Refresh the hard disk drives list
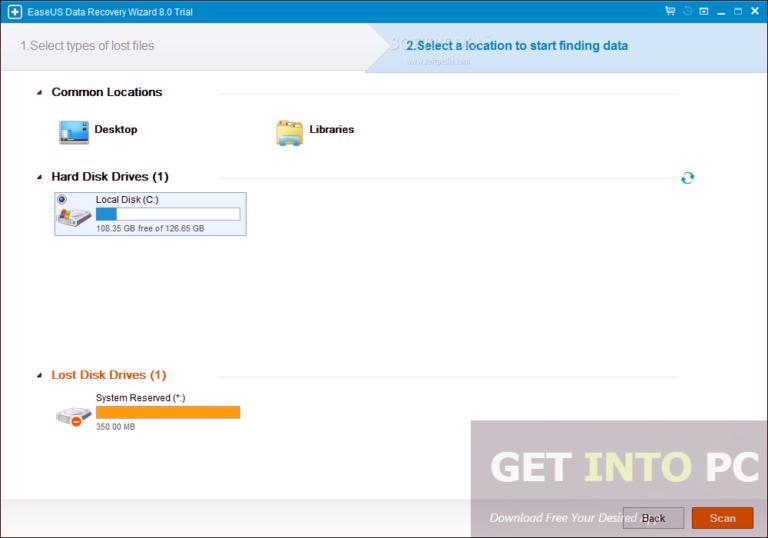The width and height of the screenshot is (768, 538). (688, 177)
